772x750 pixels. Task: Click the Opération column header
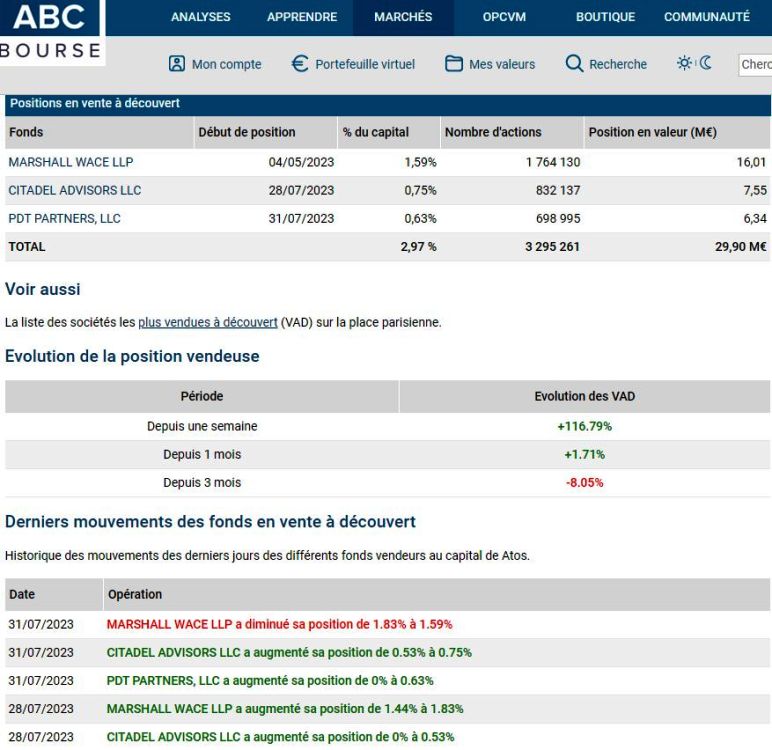437,594
